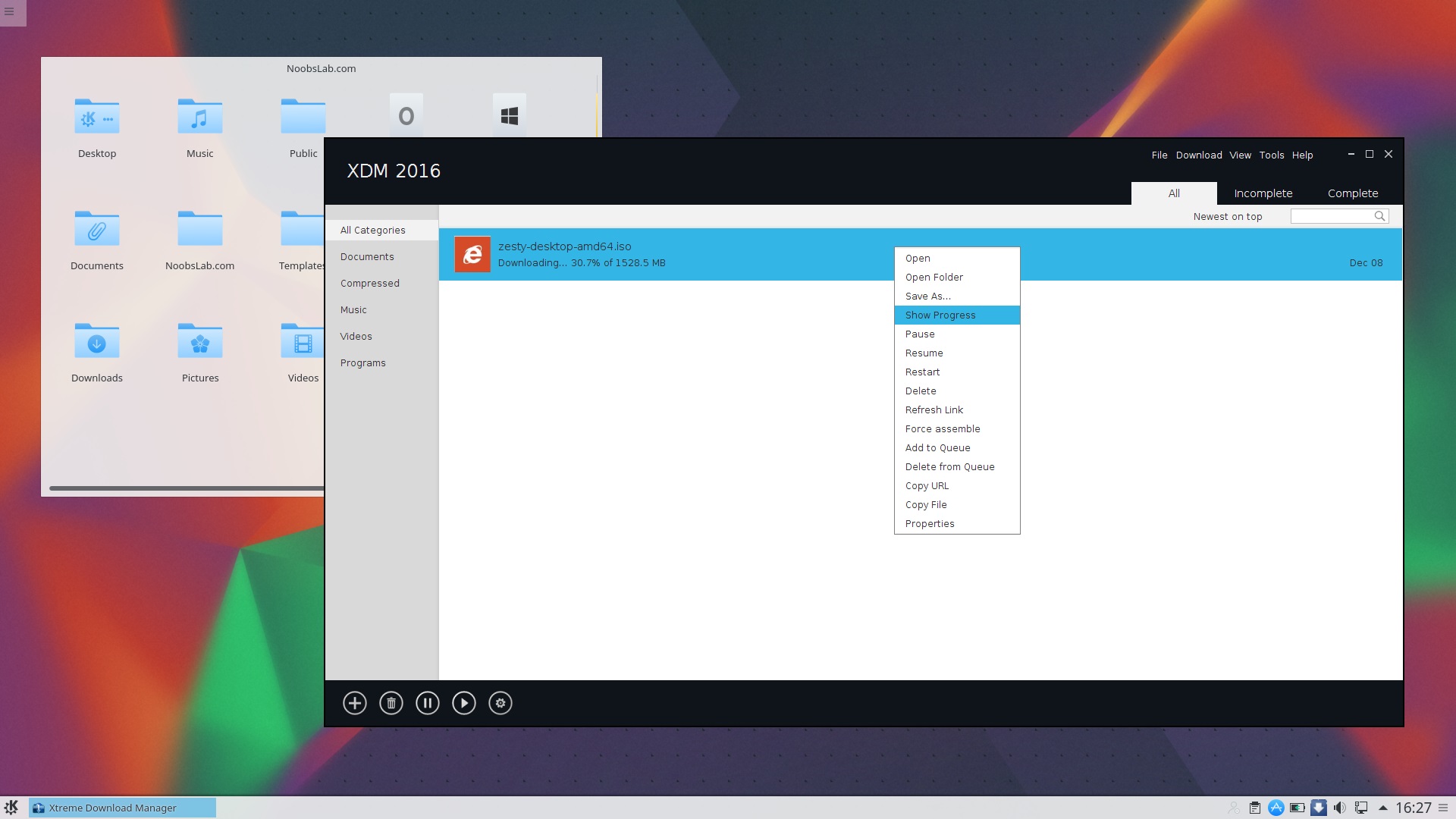Viewport: 1456px width, 819px height.
Task: Select Open in the context menu
Action: 957,259
